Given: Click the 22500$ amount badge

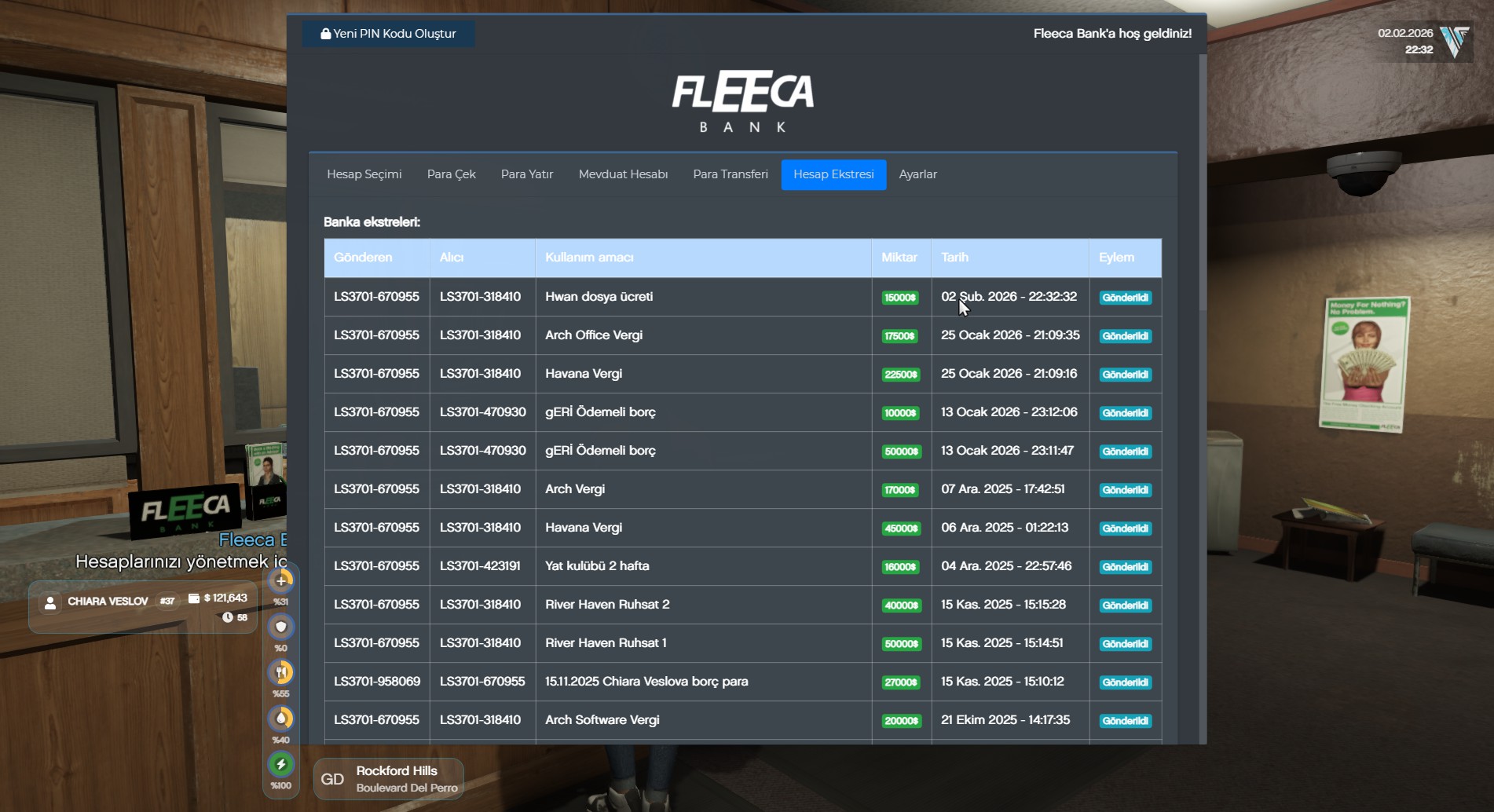Looking at the screenshot, I should click(x=901, y=375).
